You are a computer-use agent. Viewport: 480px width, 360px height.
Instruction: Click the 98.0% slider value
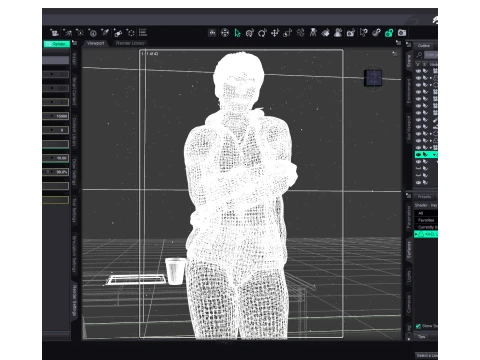[61, 172]
